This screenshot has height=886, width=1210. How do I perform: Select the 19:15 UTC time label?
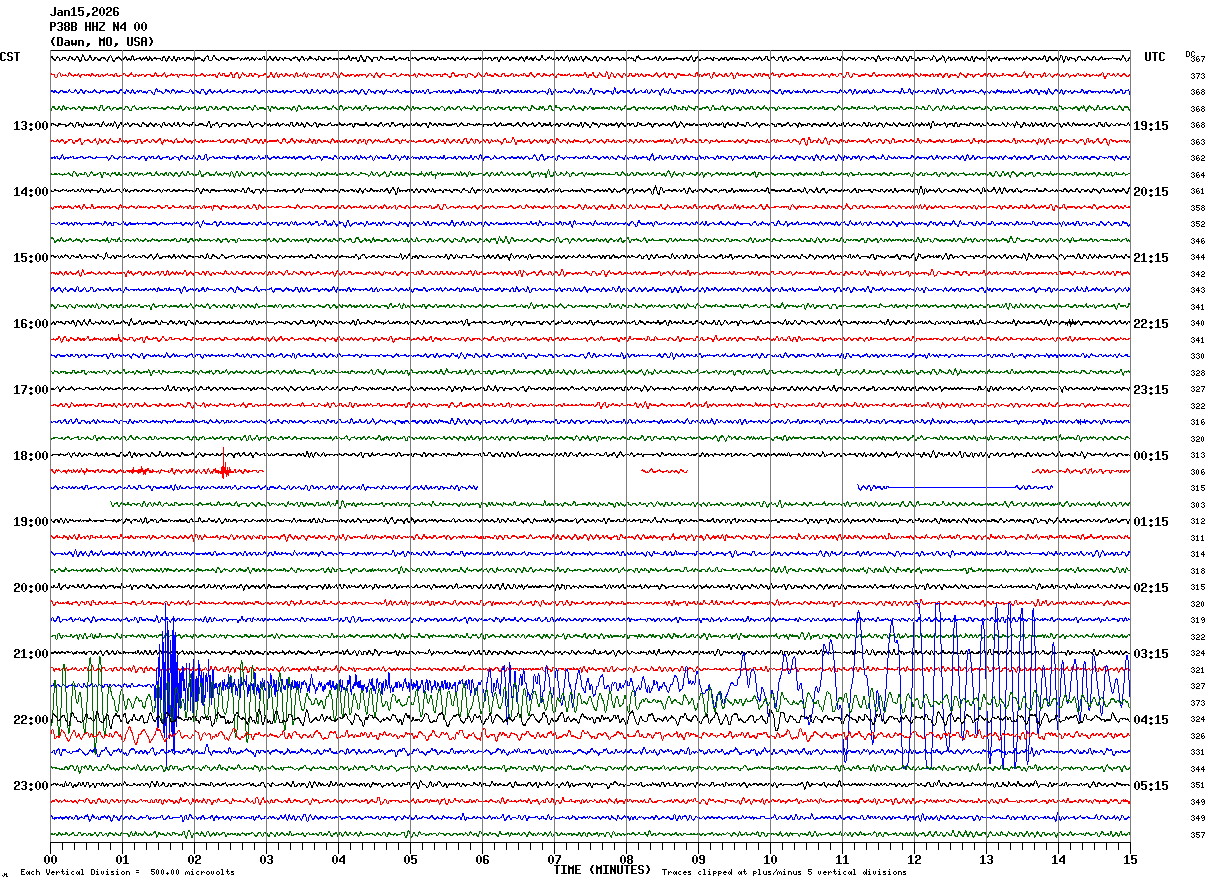(x=1150, y=126)
